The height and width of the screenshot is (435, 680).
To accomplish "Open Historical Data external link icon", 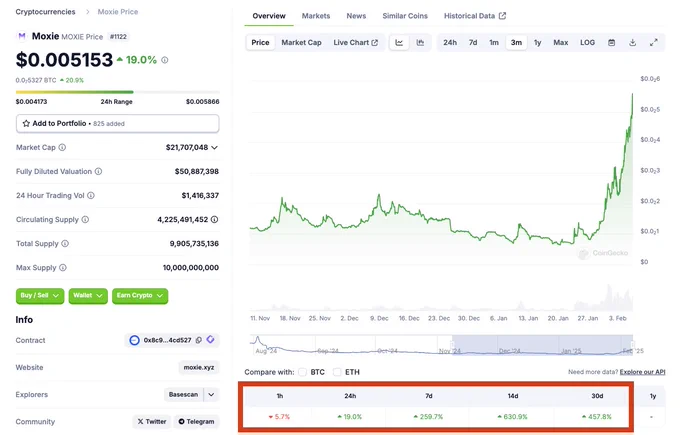I will (502, 16).
